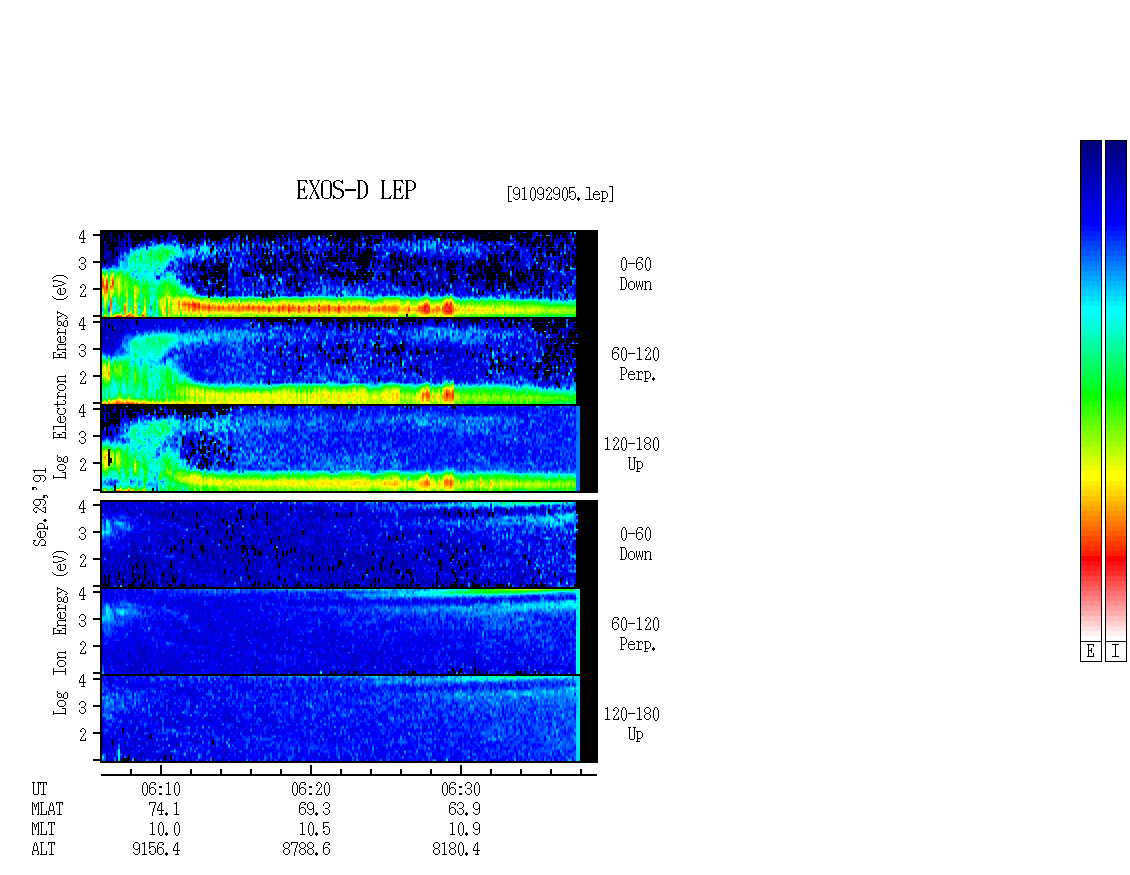
Task: Click the I label box under color bar
Action: [x=1116, y=651]
